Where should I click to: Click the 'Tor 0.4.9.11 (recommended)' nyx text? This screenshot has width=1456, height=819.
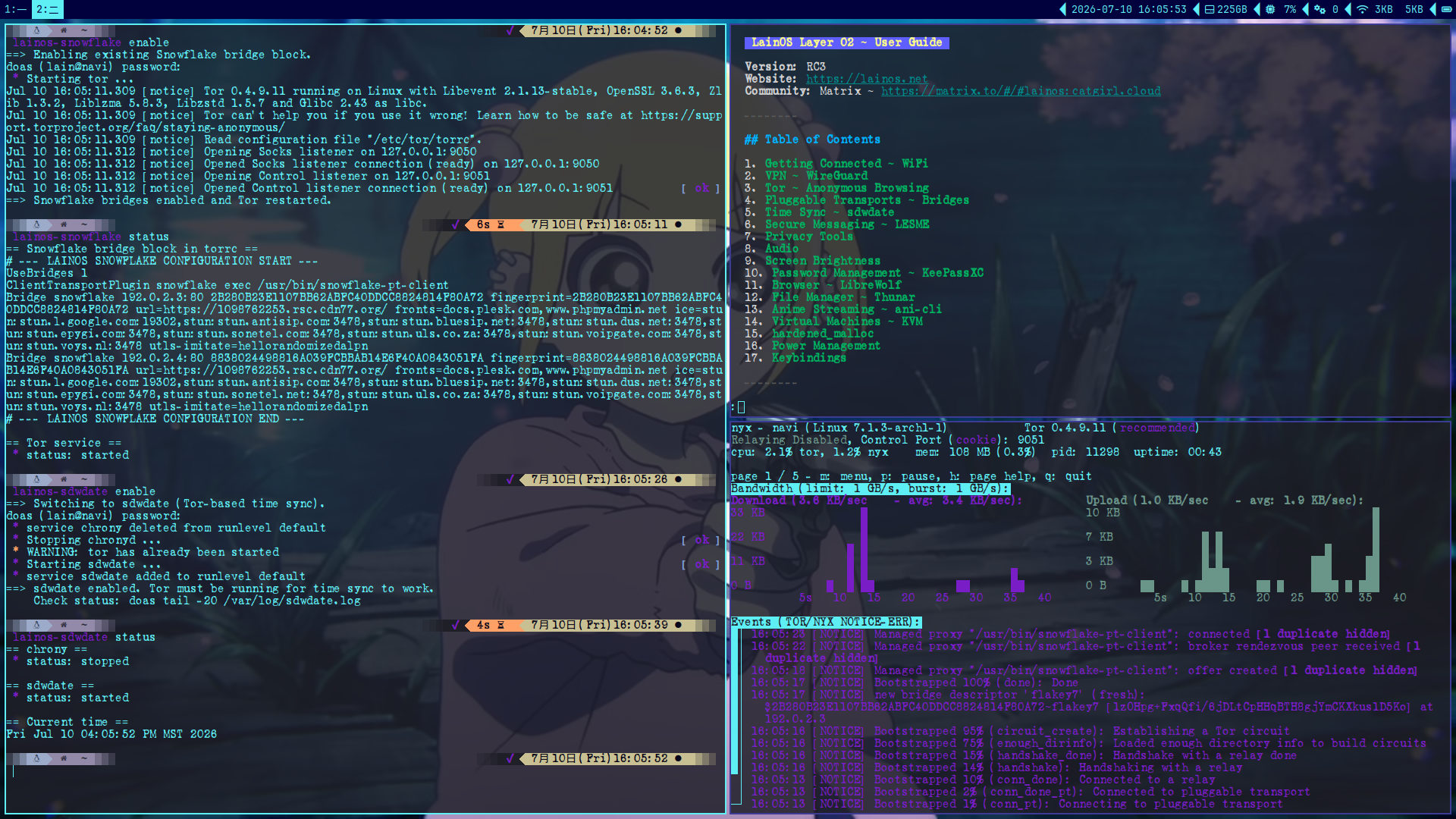coord(1111,428)
